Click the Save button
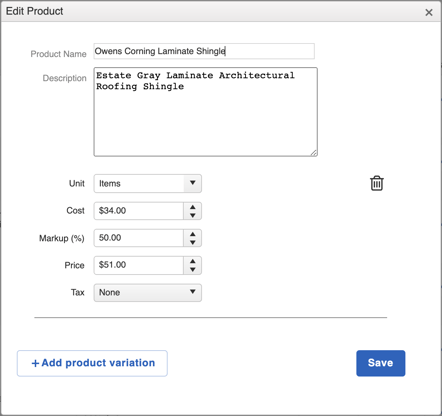 381,363
